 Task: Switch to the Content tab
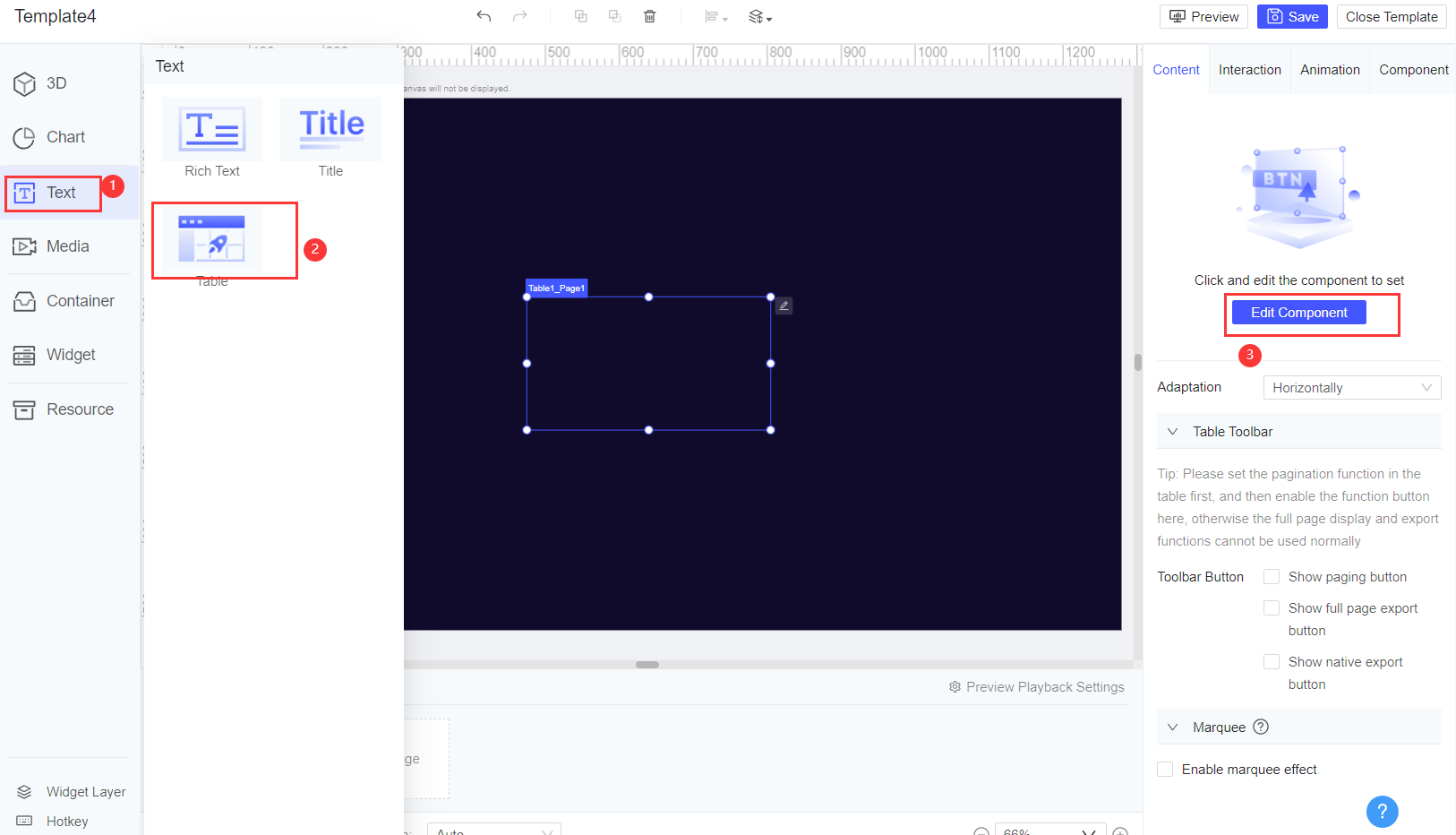1176,70
